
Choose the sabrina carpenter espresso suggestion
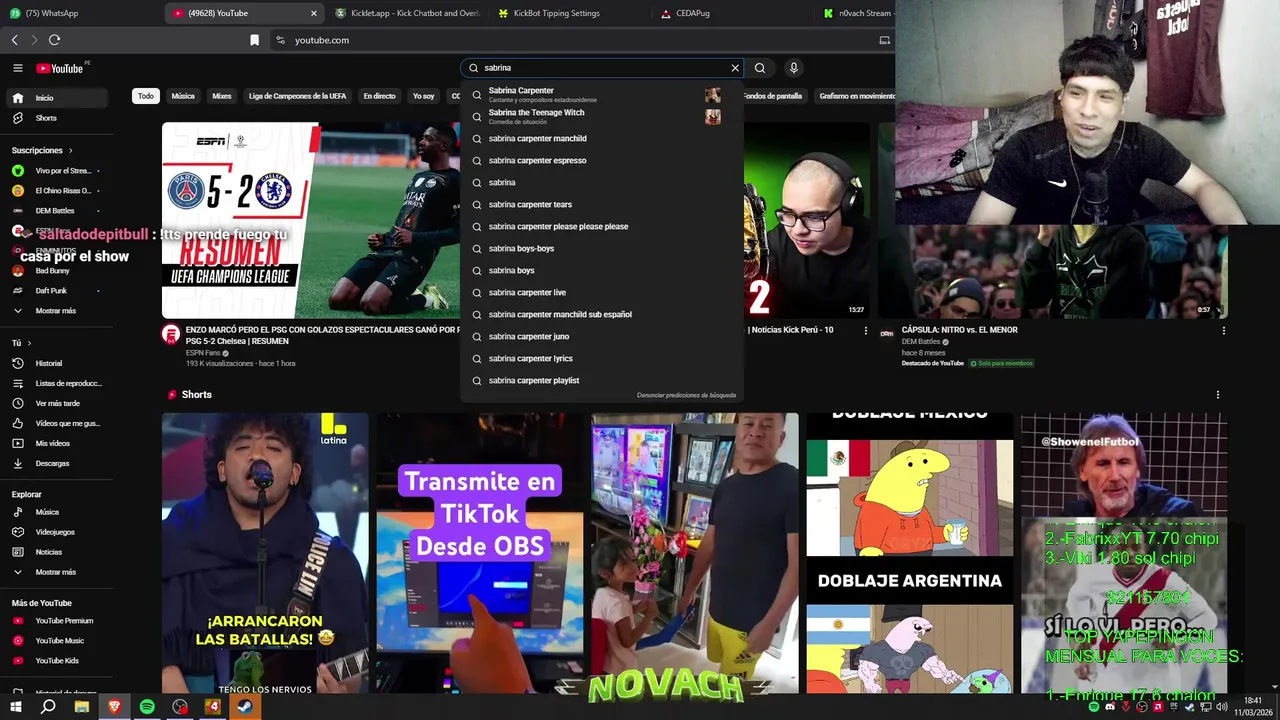pos(600,160)
